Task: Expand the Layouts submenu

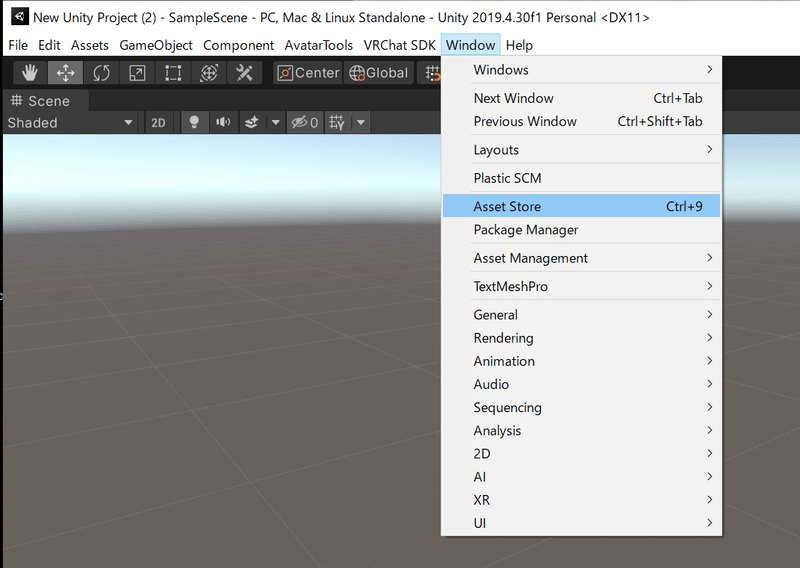Action: [x=582, y=150]
